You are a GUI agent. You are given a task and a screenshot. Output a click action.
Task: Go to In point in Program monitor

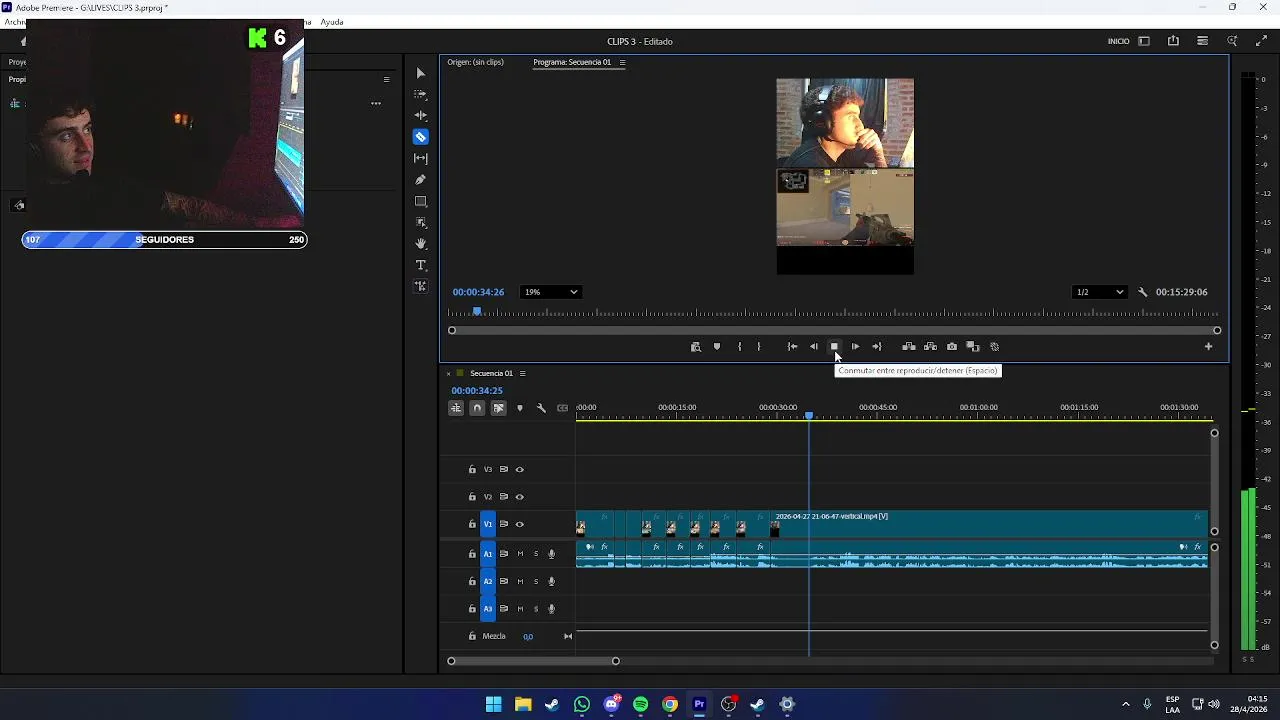[792, 347]
